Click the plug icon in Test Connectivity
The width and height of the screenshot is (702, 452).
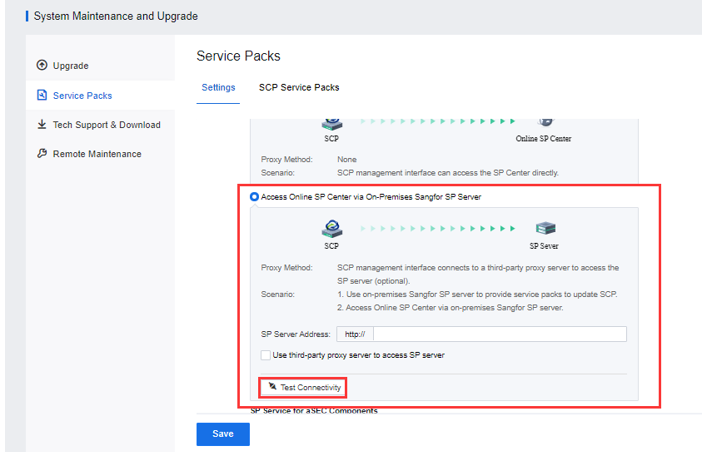272,386
